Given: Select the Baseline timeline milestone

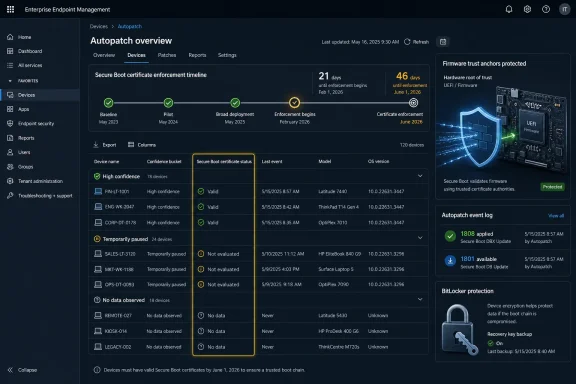Looking at the screenshot, I should (108, 103).
